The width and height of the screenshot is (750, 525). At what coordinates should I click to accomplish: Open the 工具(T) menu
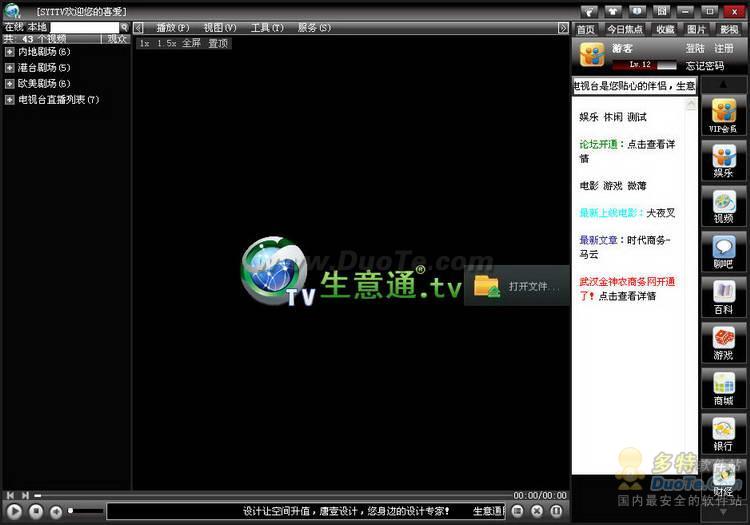tap(267, 28)
